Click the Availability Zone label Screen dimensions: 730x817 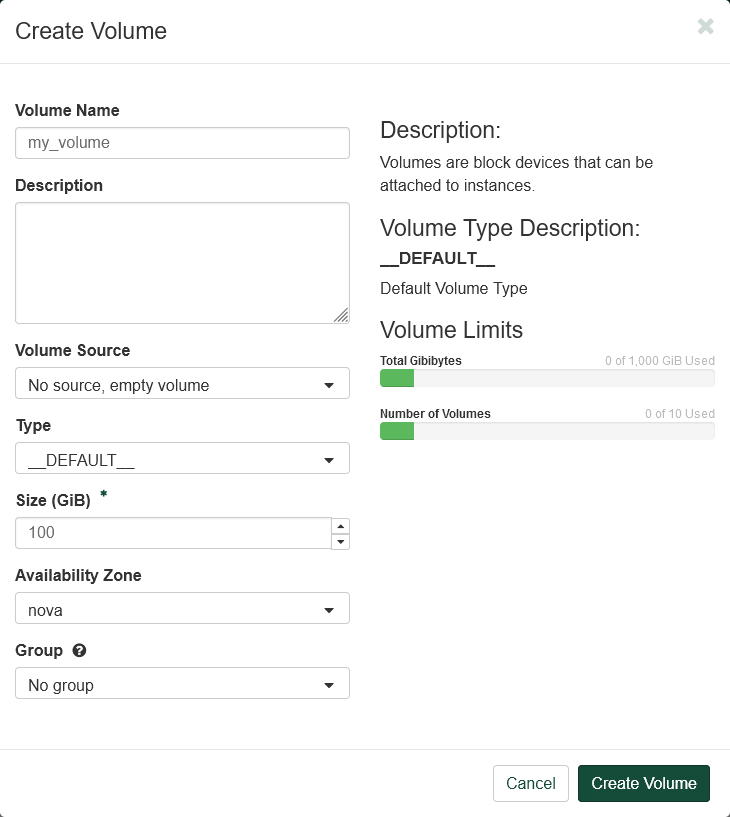78,575
